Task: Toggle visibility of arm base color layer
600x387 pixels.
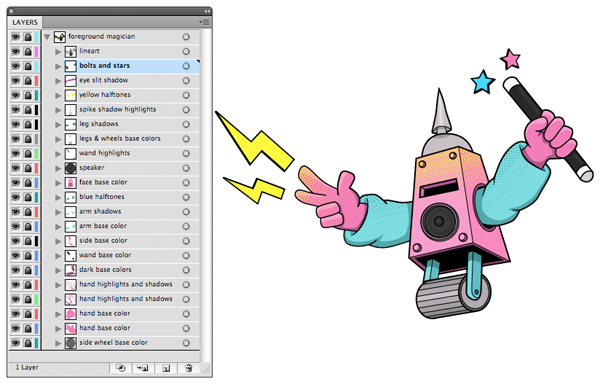Action: click(x=15, y=226)
